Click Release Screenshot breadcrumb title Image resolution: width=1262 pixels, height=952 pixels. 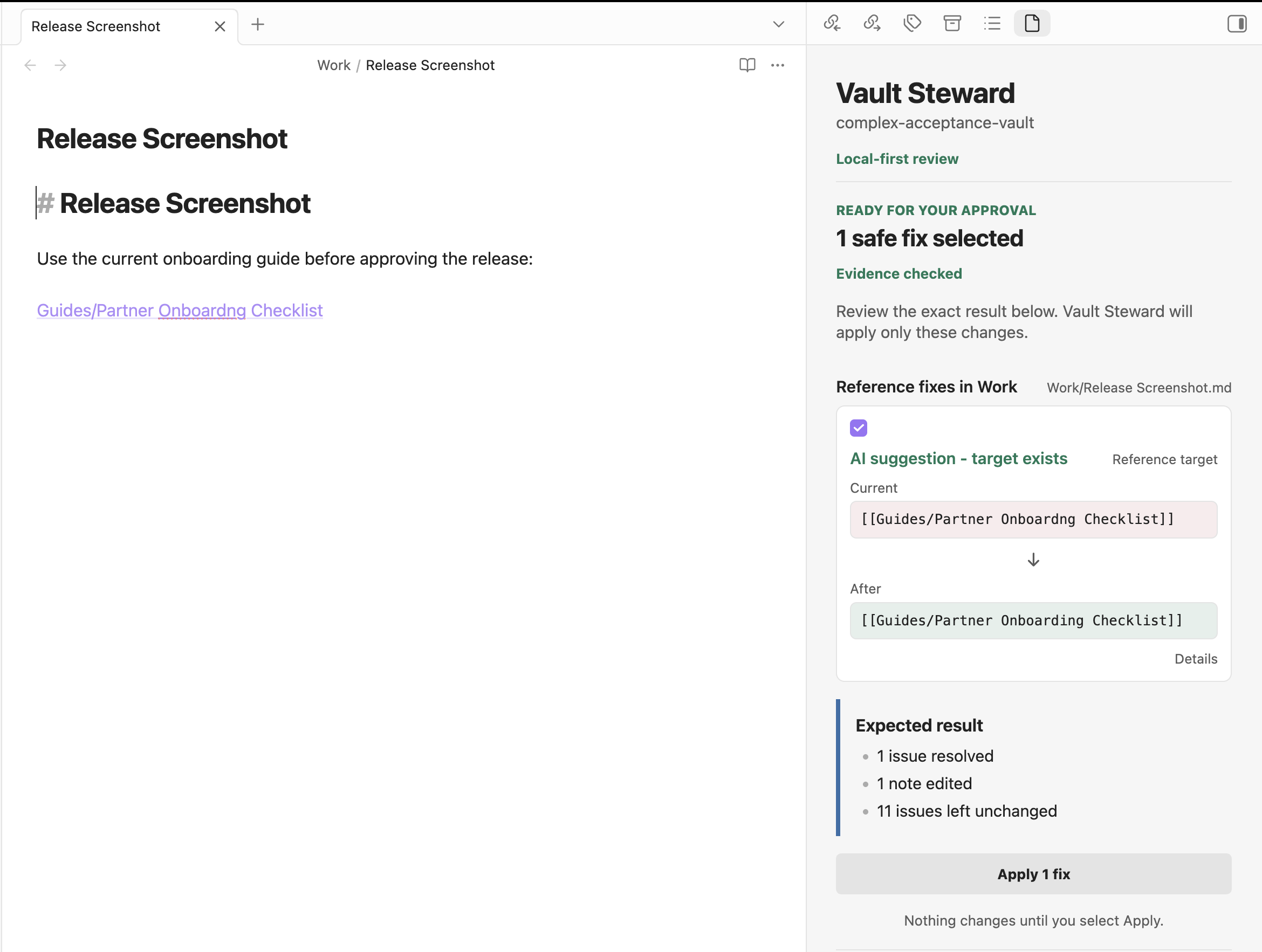click(x=430, y=65)
